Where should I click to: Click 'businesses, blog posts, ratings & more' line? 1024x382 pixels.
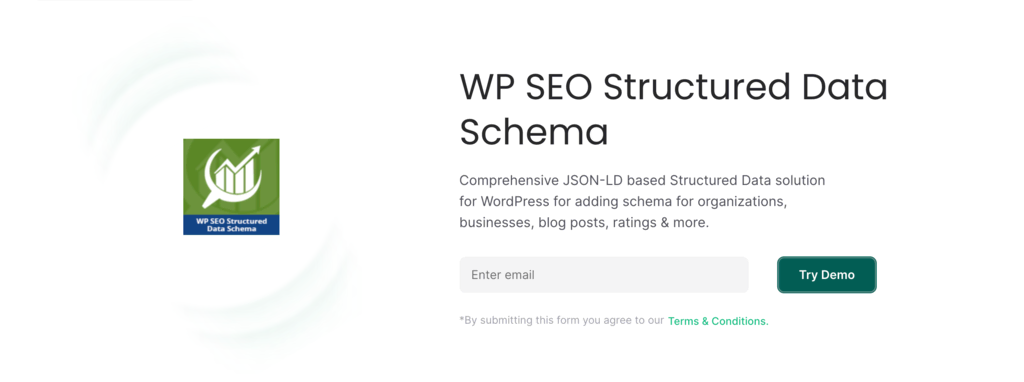tap(584, 223)
